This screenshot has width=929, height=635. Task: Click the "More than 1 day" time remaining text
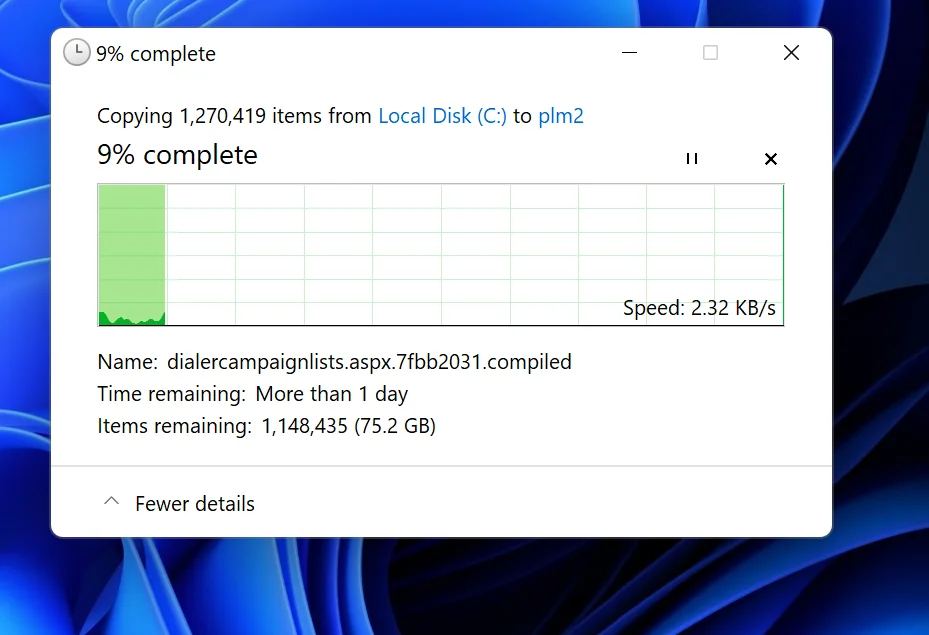coord(332,393)
